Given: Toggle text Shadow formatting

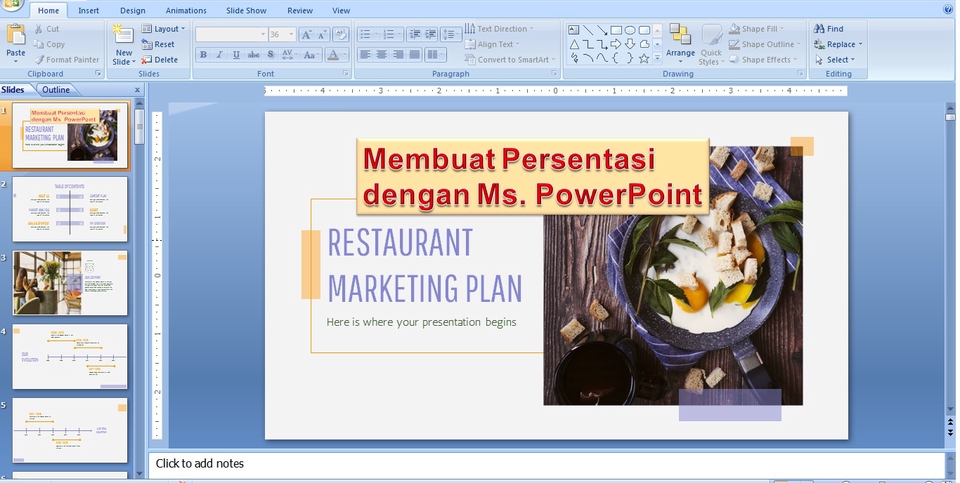Looking at the screenshot, I should coord(270,54).
